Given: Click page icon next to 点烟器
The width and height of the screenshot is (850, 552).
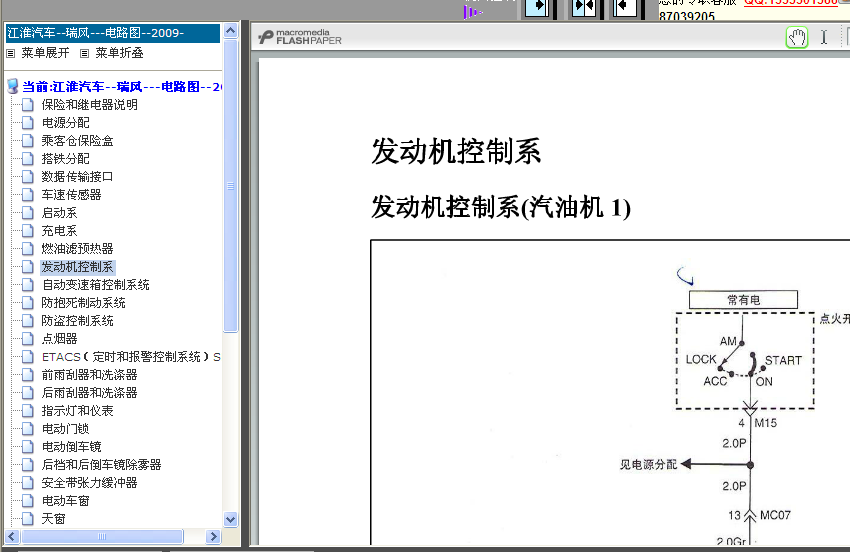Looking at the screenshot, I should 28,339.
